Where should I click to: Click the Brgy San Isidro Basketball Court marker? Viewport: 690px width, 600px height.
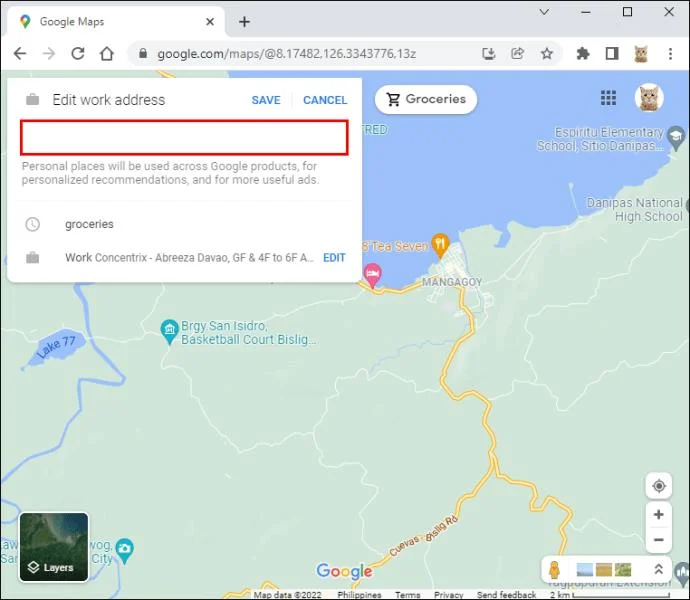[x=169, y=331]
